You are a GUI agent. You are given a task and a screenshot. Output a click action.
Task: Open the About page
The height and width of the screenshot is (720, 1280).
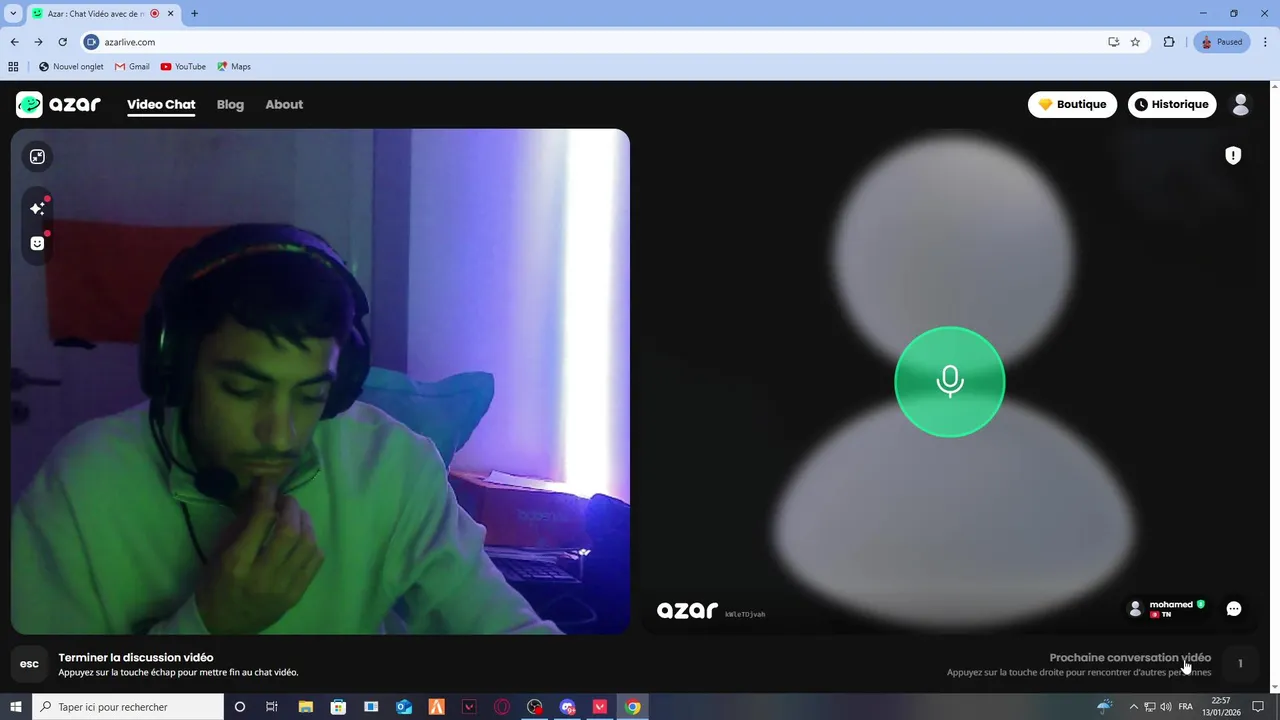284,104
